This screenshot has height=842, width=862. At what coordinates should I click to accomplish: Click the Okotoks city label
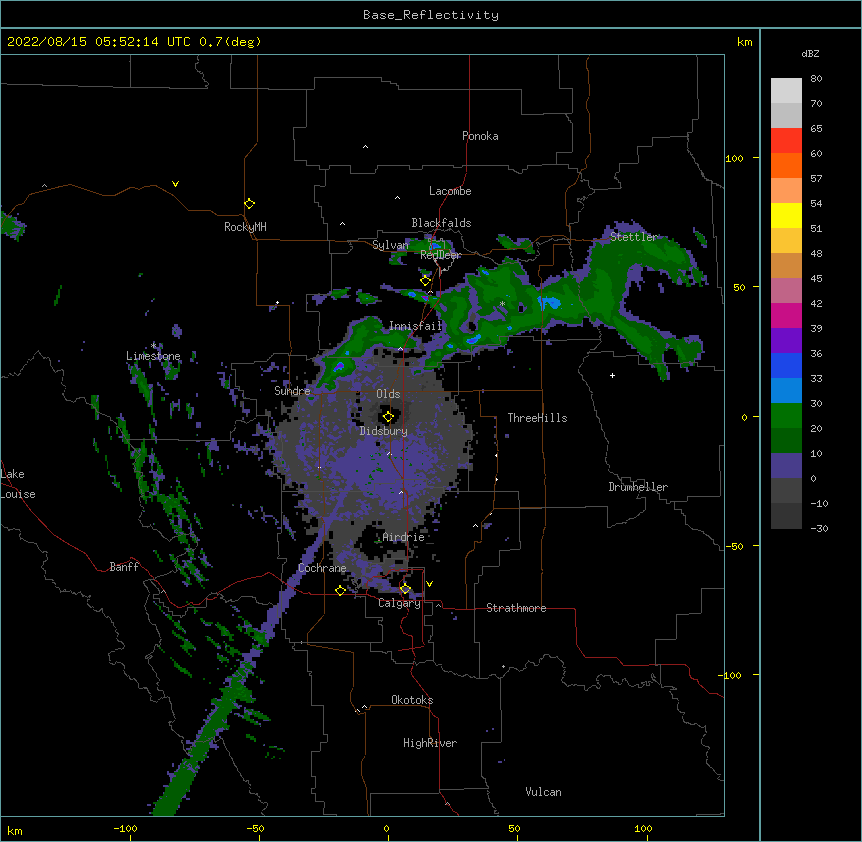412,700
